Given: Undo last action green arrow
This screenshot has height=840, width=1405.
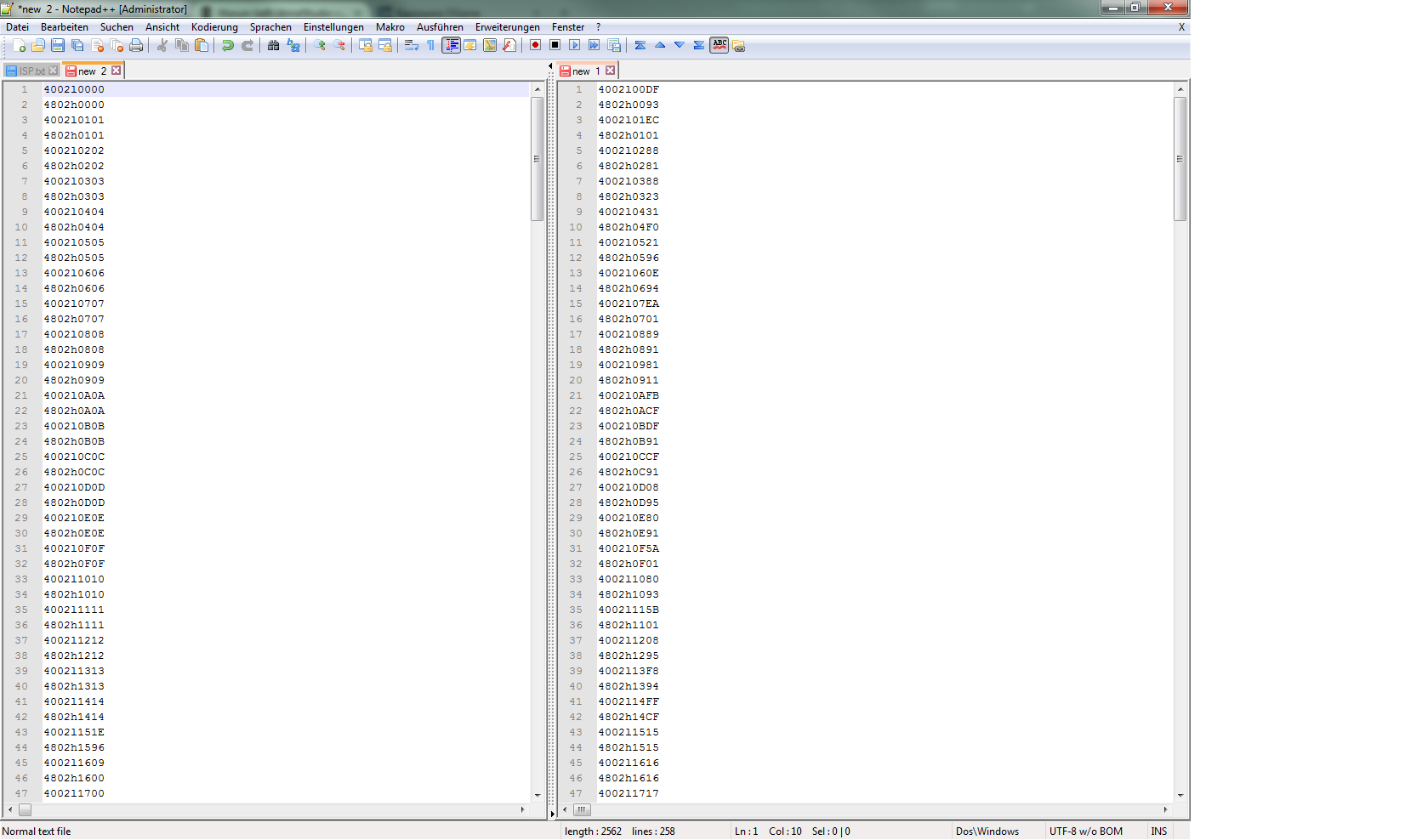Looking at the screenshot, I should coord(228,45).
